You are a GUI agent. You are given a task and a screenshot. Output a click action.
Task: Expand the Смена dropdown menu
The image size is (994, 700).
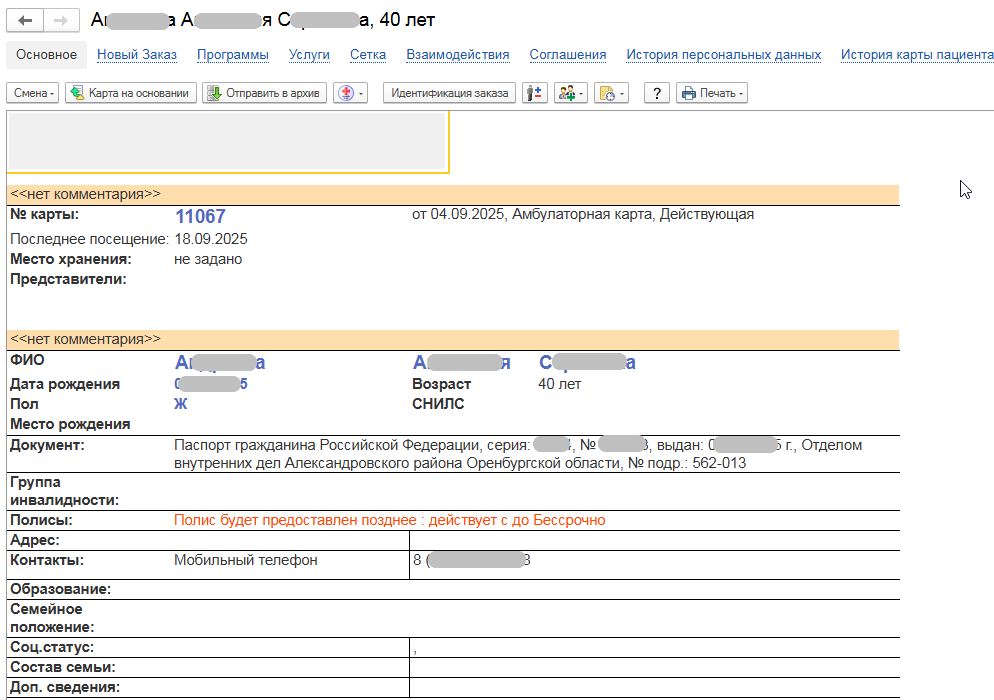(x=34, y=93)
